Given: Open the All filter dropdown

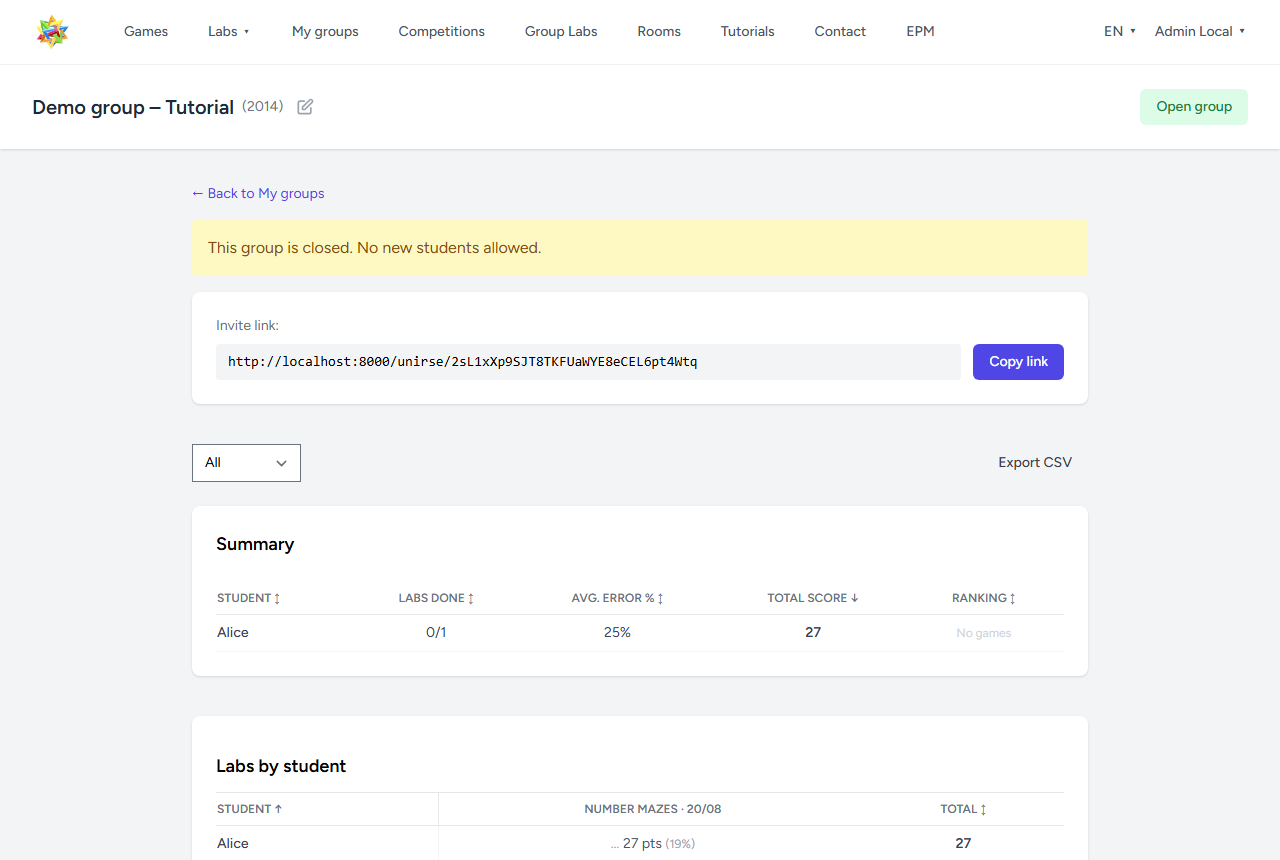Looking at the screenshot, I should (246, 463).
